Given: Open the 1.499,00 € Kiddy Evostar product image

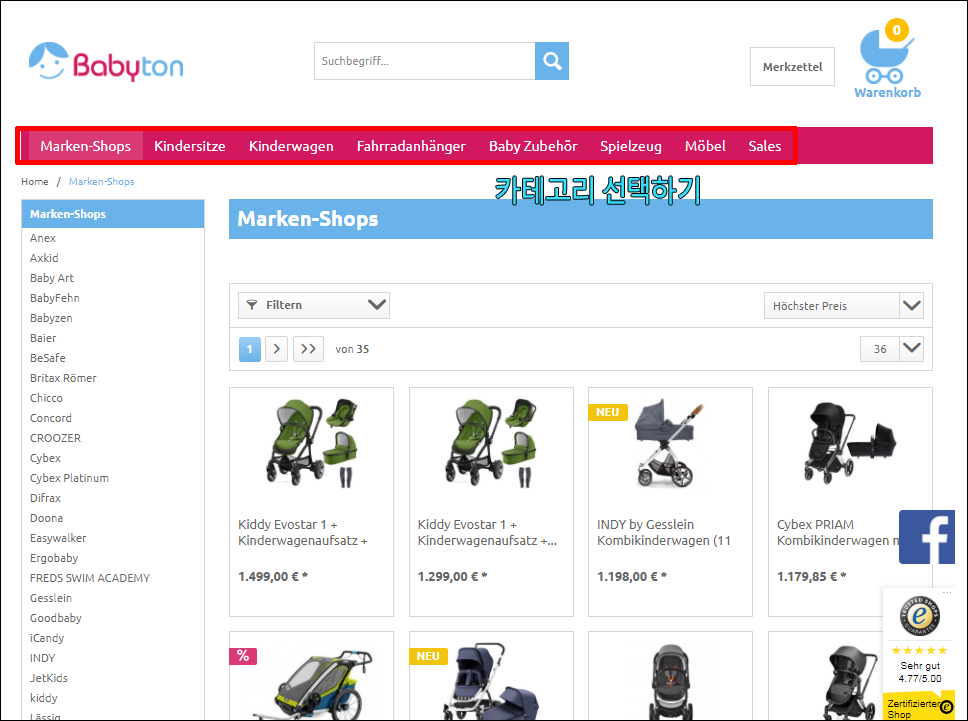Looking at the screenshot, I should [x=311, y=443].
